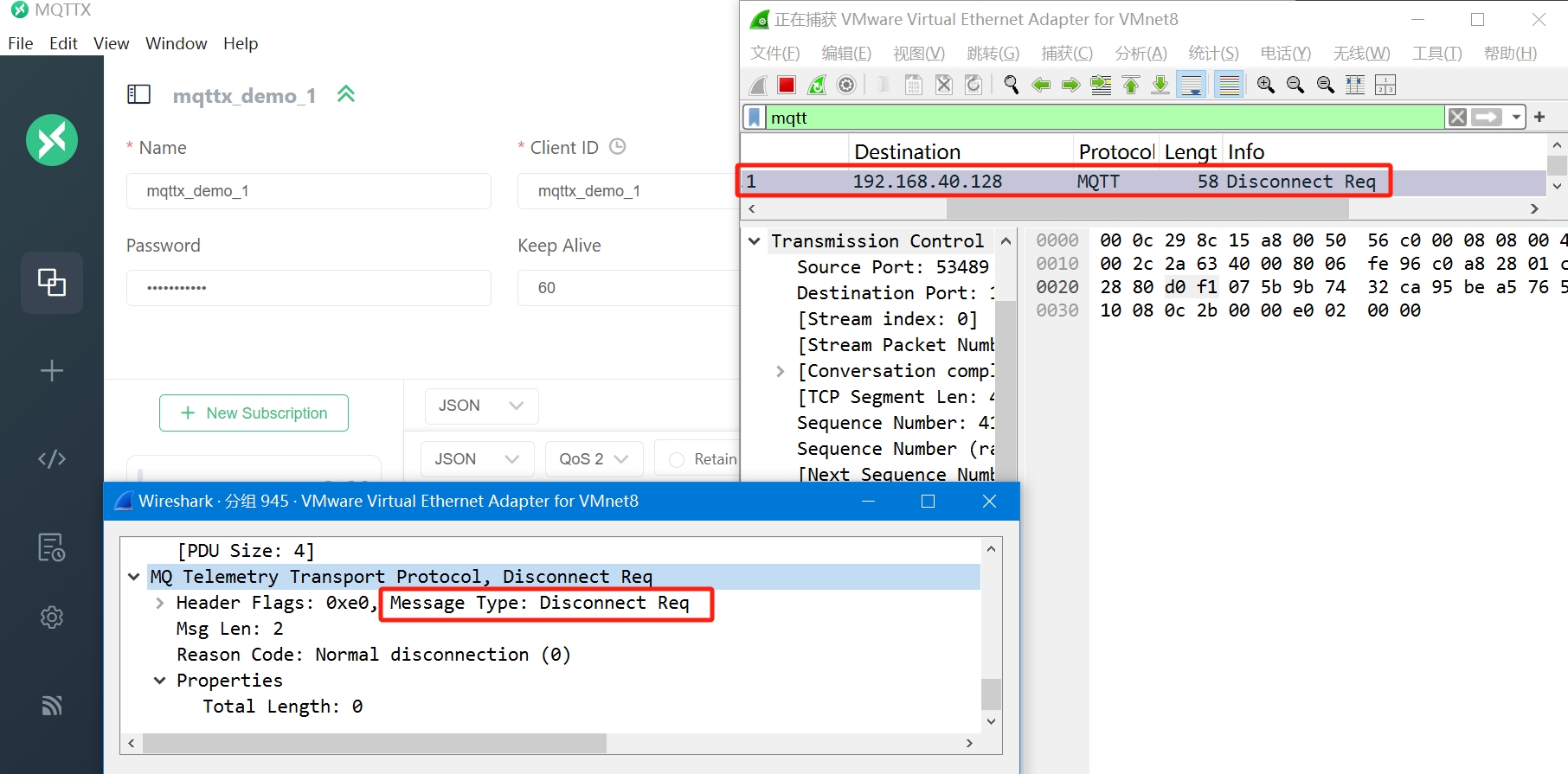Start capturing packets with the shark fin icon

click(758, 85)
